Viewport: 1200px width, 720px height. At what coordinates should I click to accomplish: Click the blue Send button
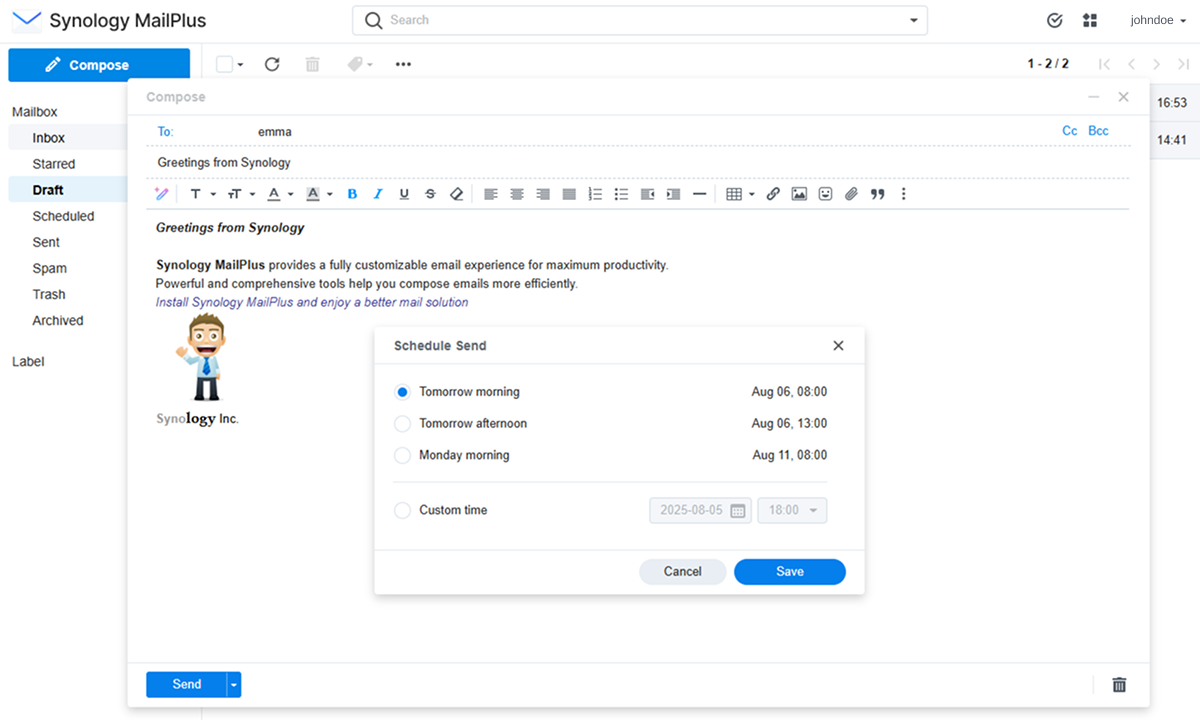(187, 685)
